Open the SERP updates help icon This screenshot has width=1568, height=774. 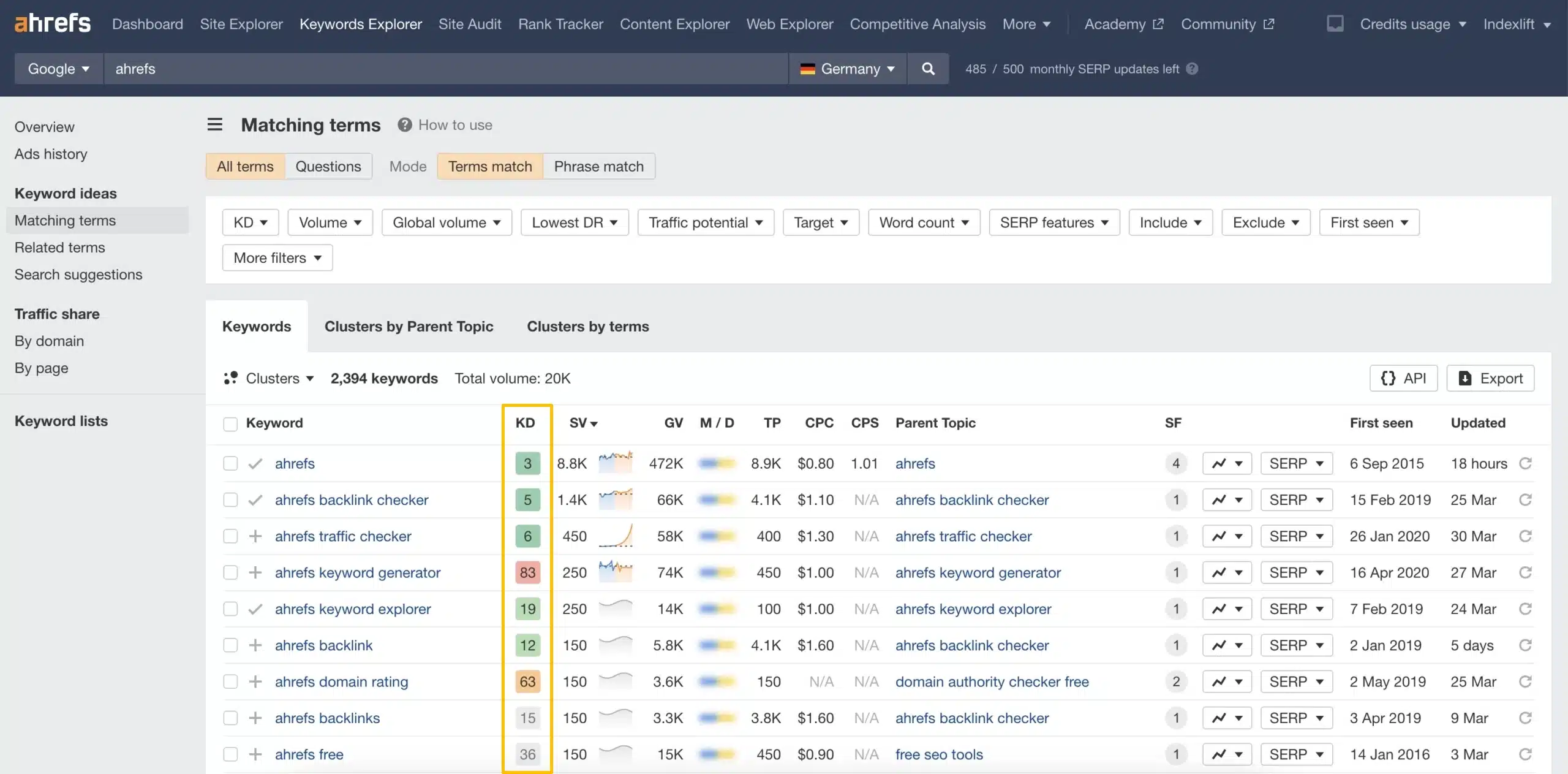(x=1192, y=69)
